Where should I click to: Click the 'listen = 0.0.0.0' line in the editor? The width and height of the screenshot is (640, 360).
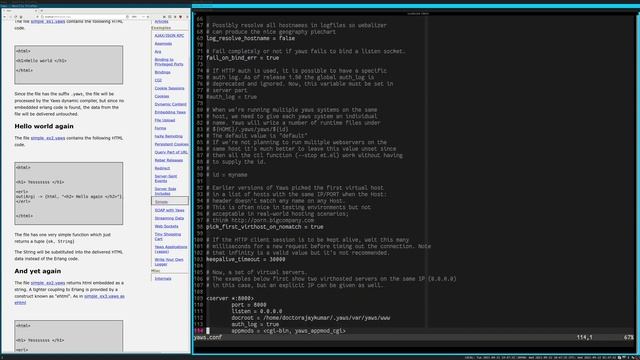coord(257,311)
